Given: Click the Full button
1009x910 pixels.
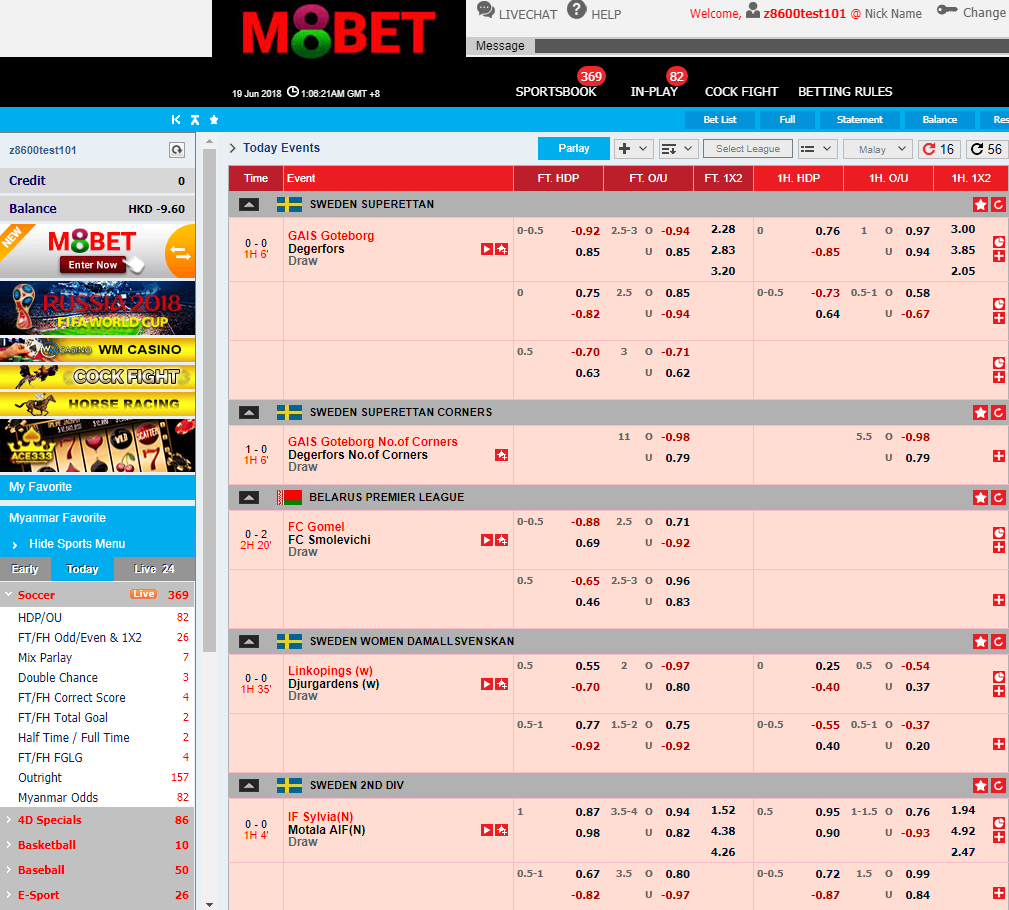Looking at the screenshot, I should (787, 120).
